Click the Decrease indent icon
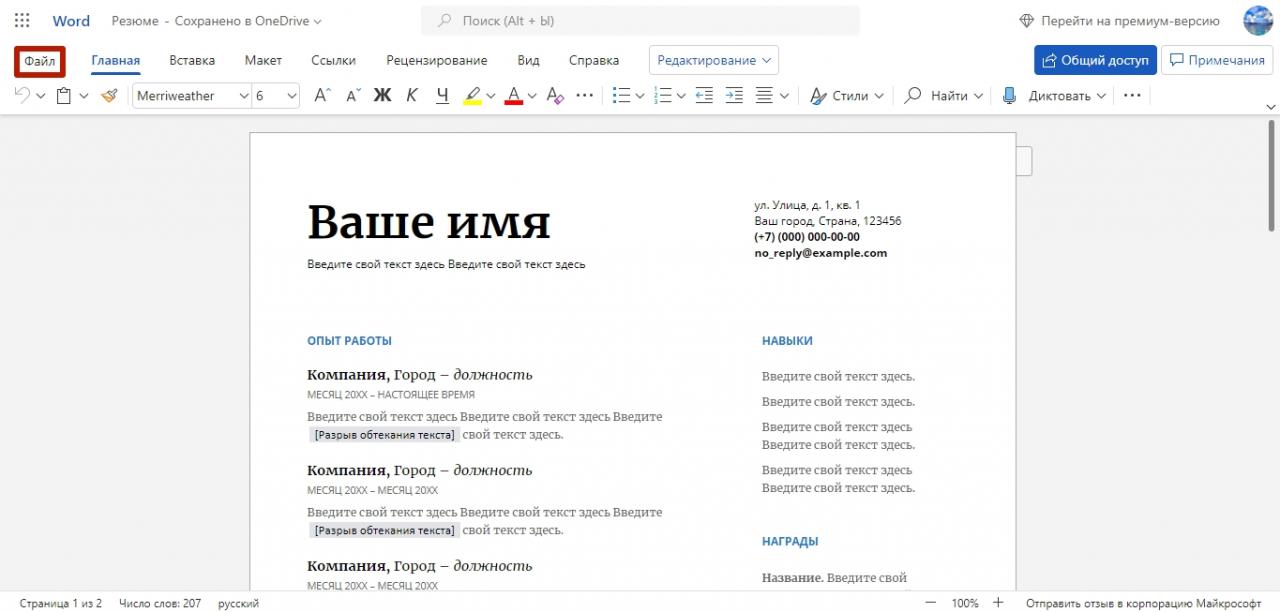The image size is (1280, 612). (x=704, y=96)
